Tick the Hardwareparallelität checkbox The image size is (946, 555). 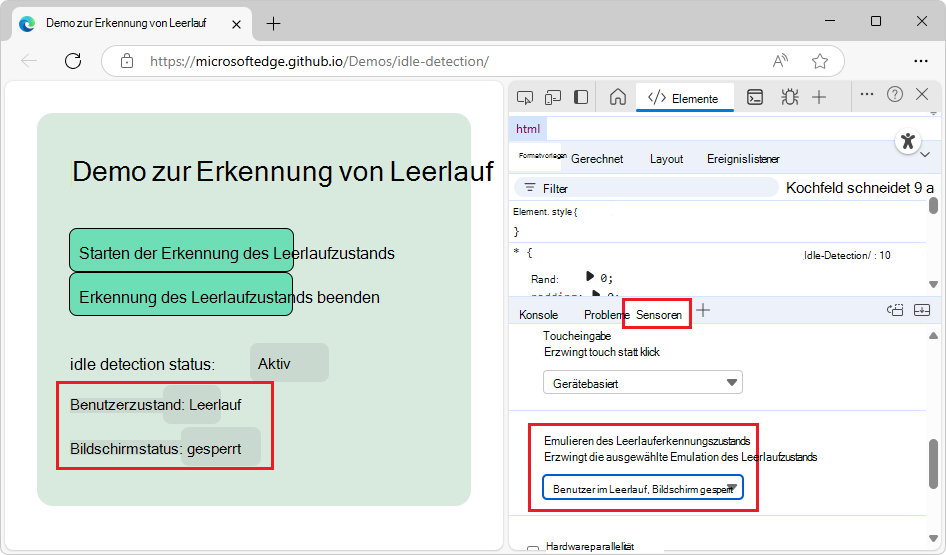tap(533, 549)
